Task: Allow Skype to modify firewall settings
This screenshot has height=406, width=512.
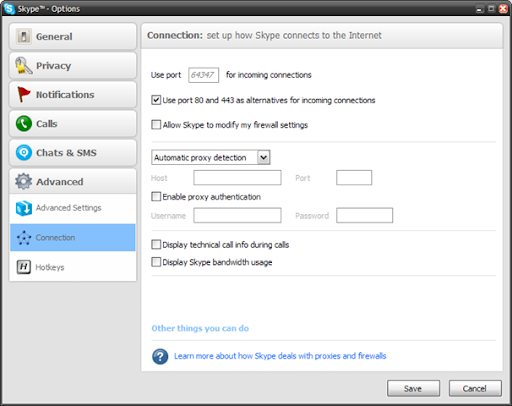Action: click(156, 124)
